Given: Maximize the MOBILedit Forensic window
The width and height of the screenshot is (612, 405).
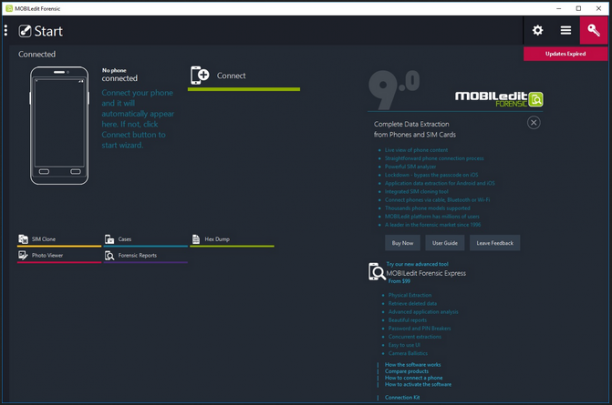Looking at the screenshot, I should pos(578,8).
